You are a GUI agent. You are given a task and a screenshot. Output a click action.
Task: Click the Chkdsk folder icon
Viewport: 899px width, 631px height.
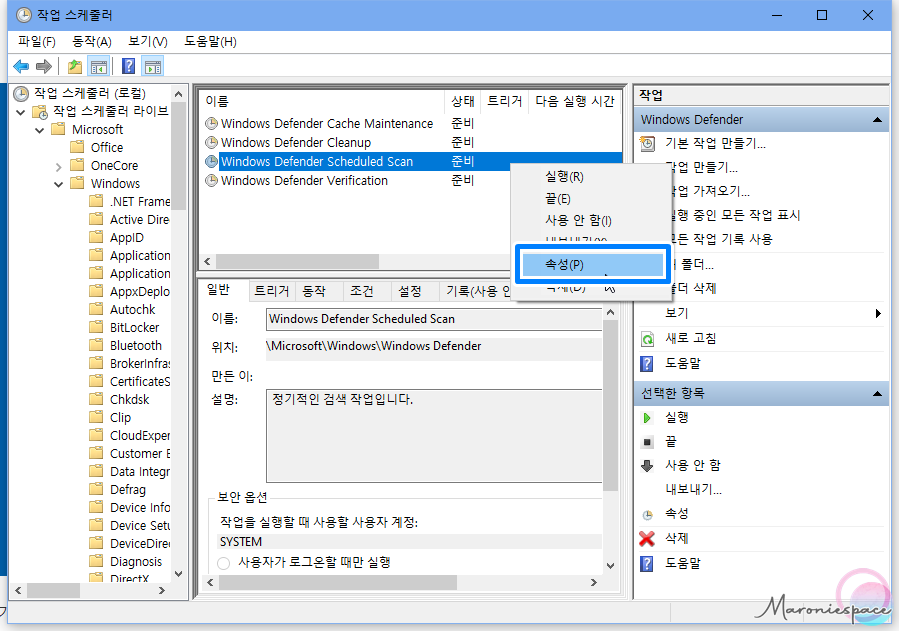coord(96,399)
